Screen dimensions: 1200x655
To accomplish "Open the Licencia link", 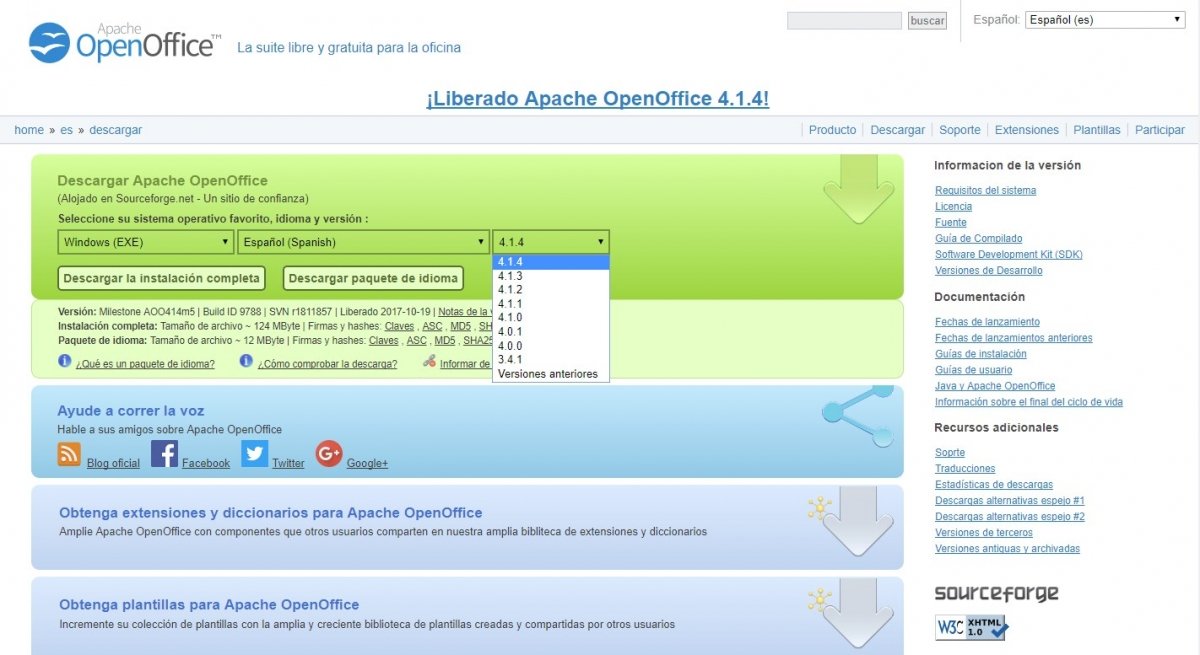I will click(x=953, y=206).
